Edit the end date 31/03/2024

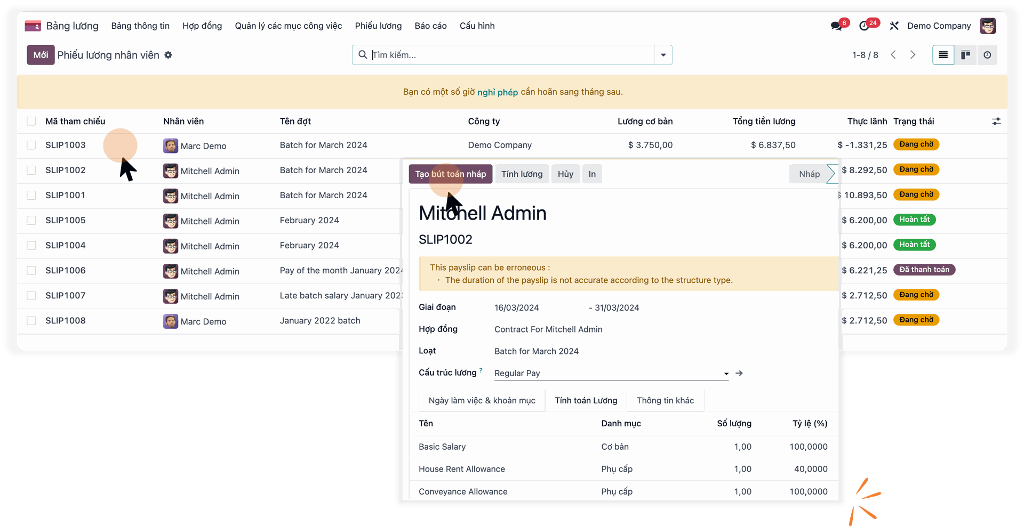coord(616,308)
